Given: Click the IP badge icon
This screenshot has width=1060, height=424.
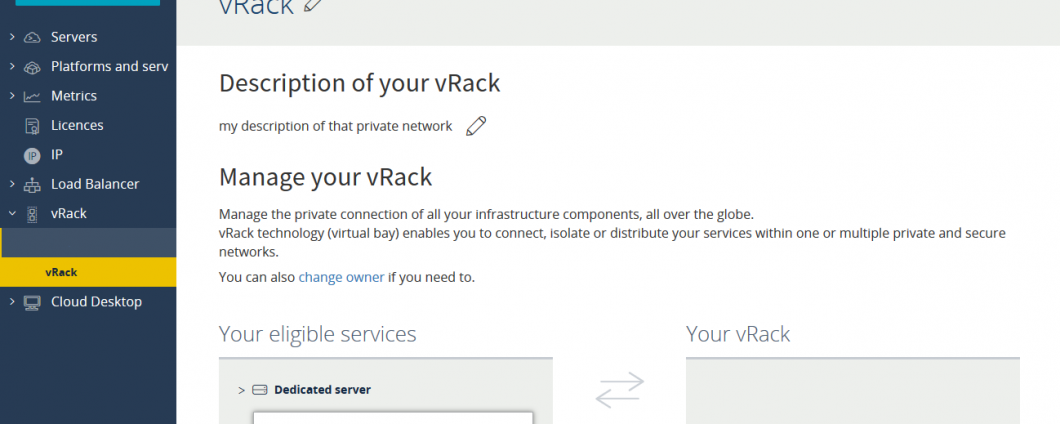Looking at the screenshot, I should click(32, 155).
